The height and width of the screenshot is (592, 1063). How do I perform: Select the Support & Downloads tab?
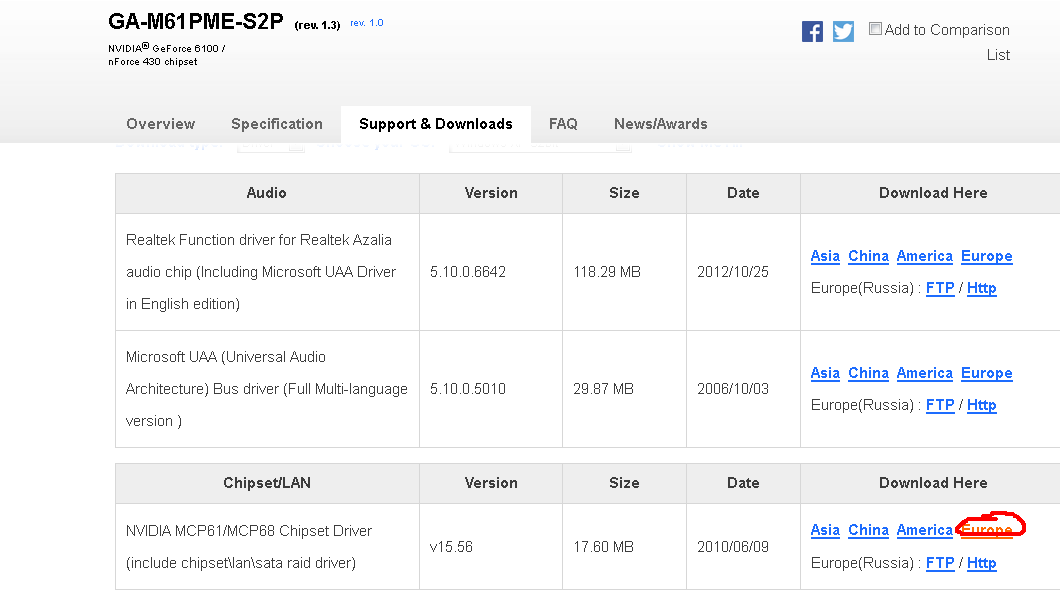[435, 124]
